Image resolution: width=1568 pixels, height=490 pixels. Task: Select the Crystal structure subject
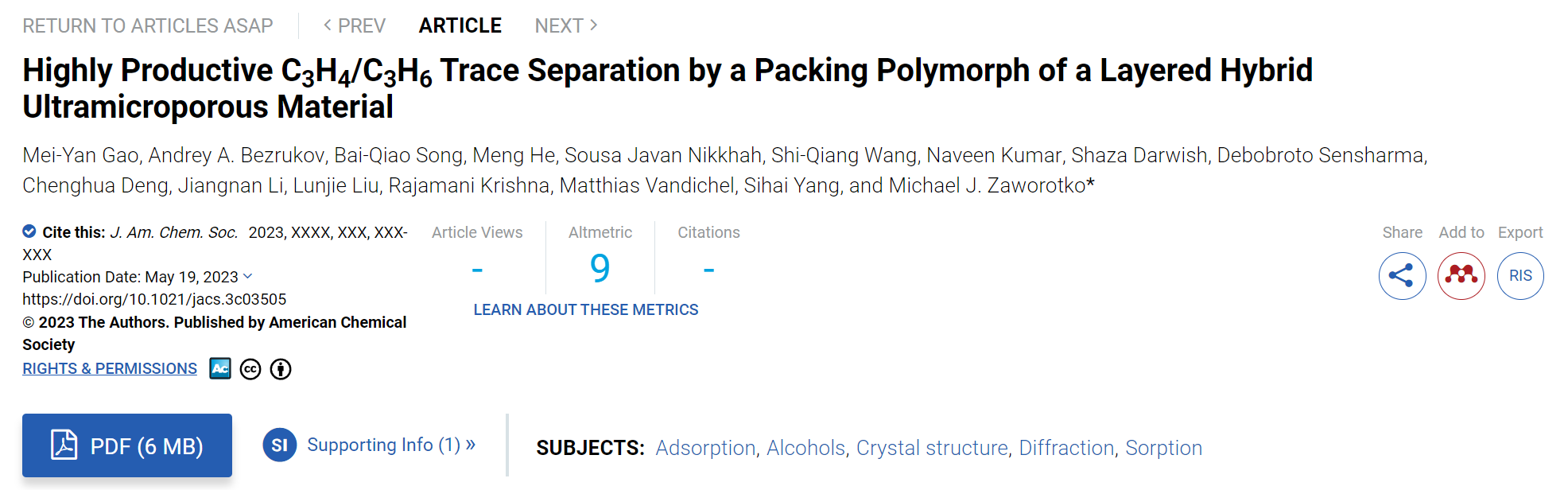coord(932,448)
